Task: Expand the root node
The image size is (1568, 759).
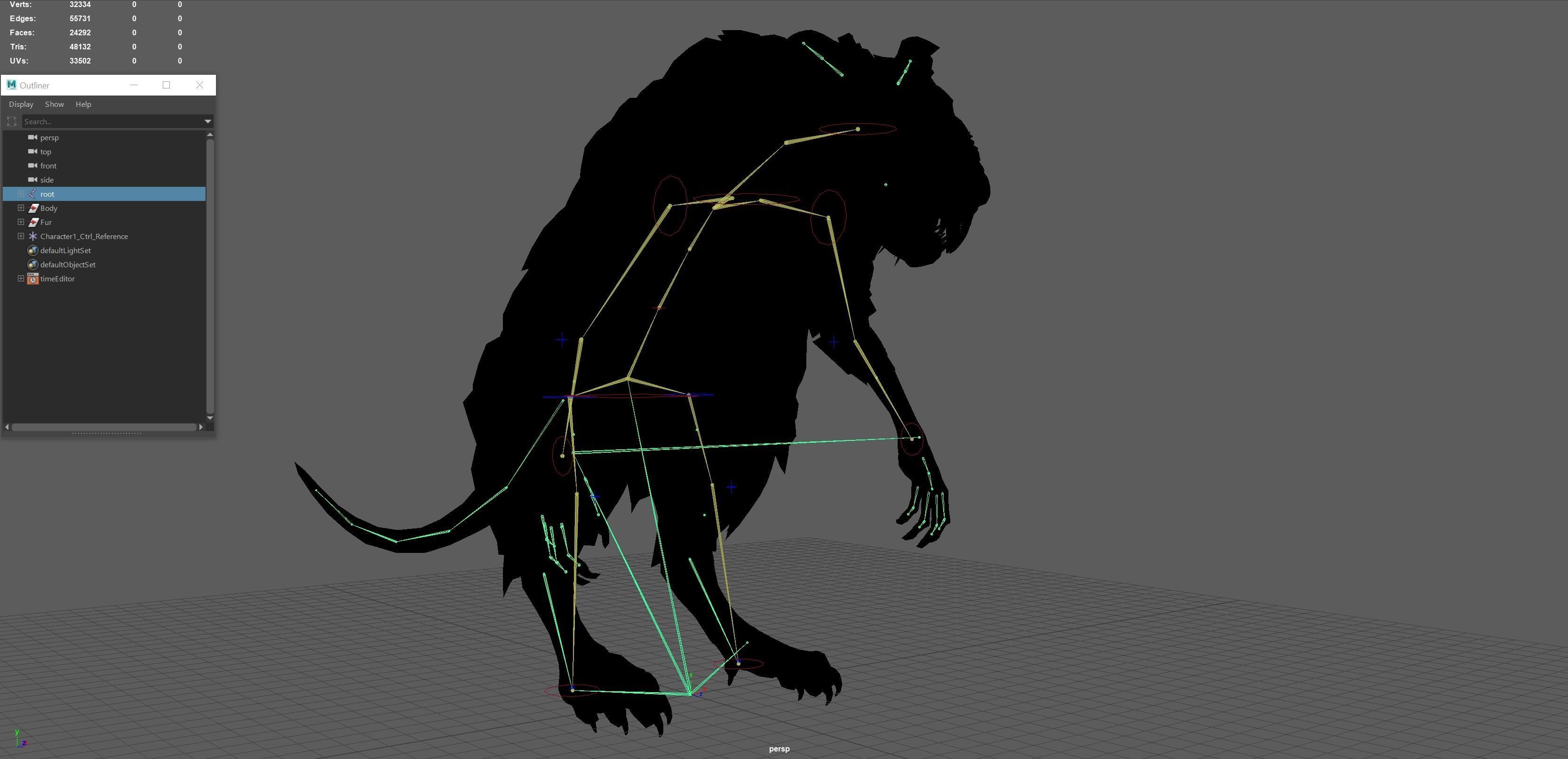Action: click(x=21, y=193)
